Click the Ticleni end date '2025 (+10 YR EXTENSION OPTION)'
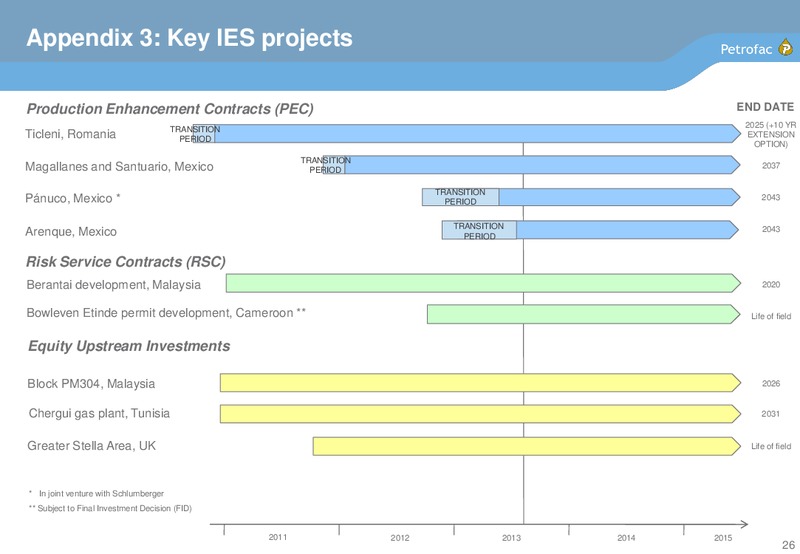Screen dimensions: 800x554 point(770,135)
